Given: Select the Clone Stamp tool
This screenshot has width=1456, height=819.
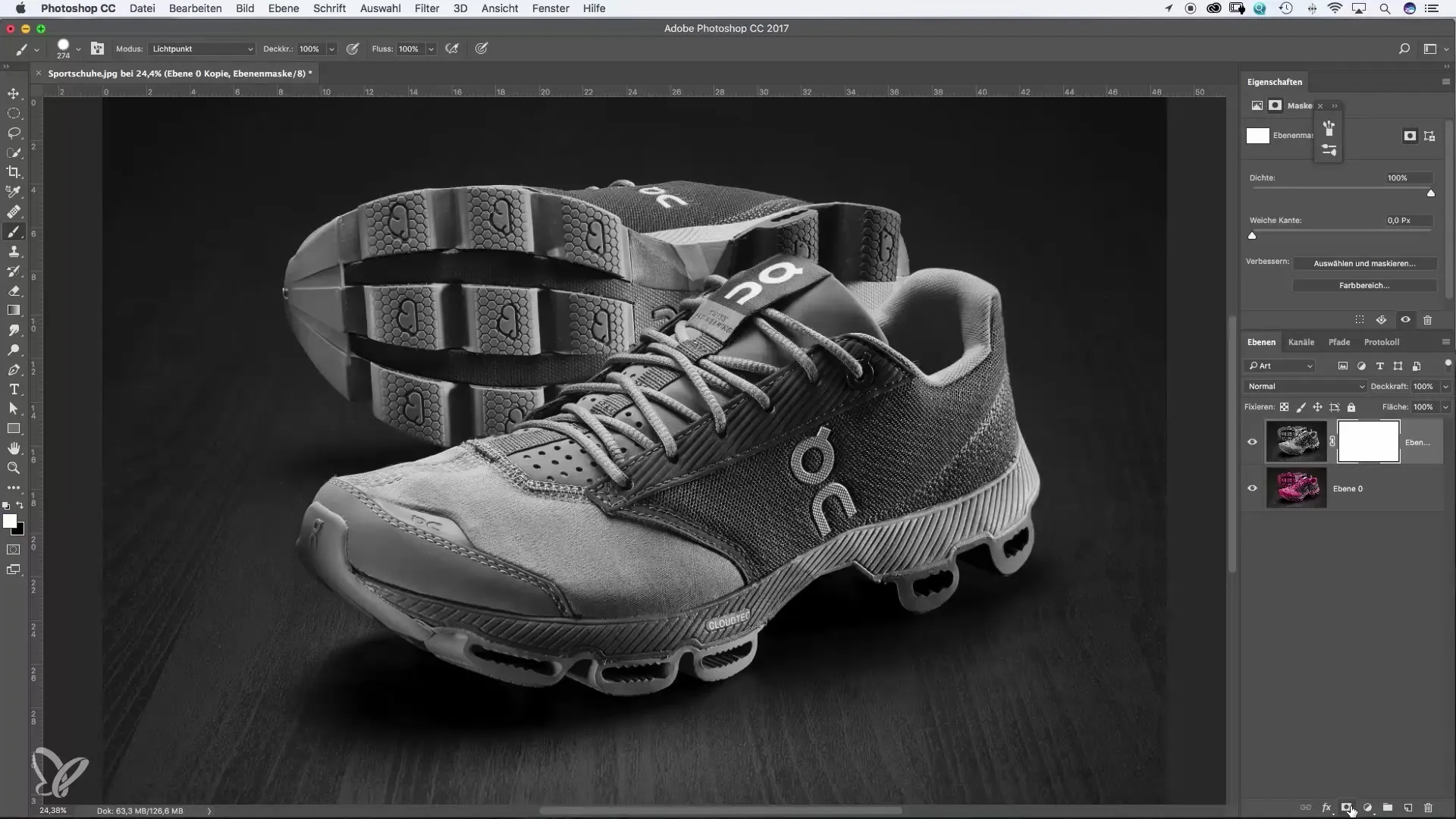Looking at the screenshot, I should [14, 252].
